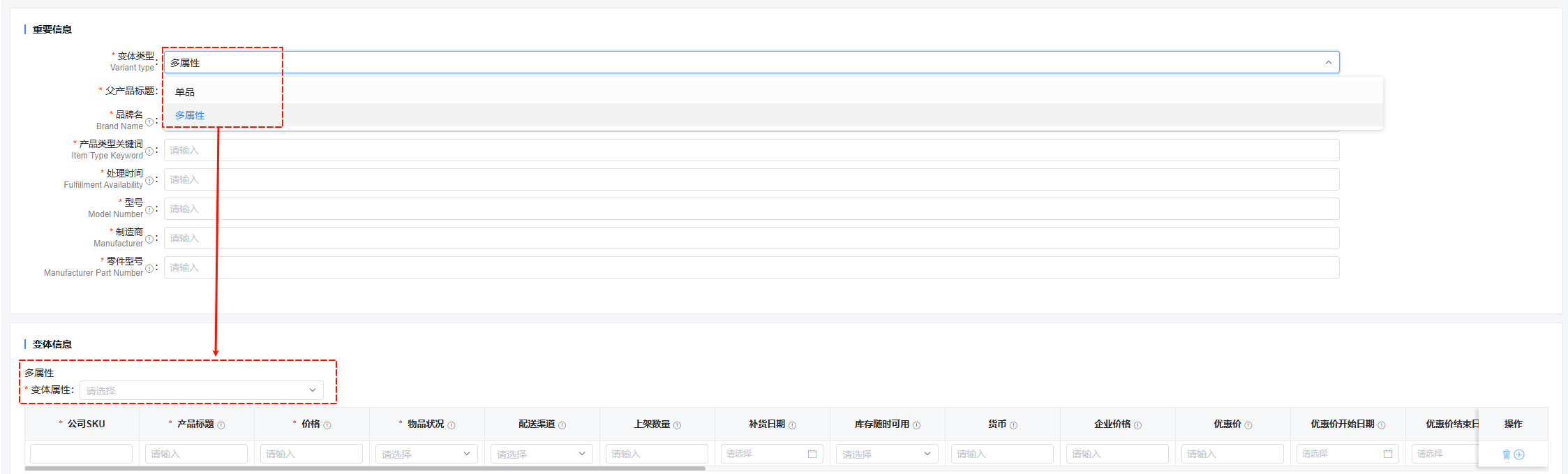The image size is (1568, 474).
Task: Open the 变体属性 select dropdown
Action: 201,390
